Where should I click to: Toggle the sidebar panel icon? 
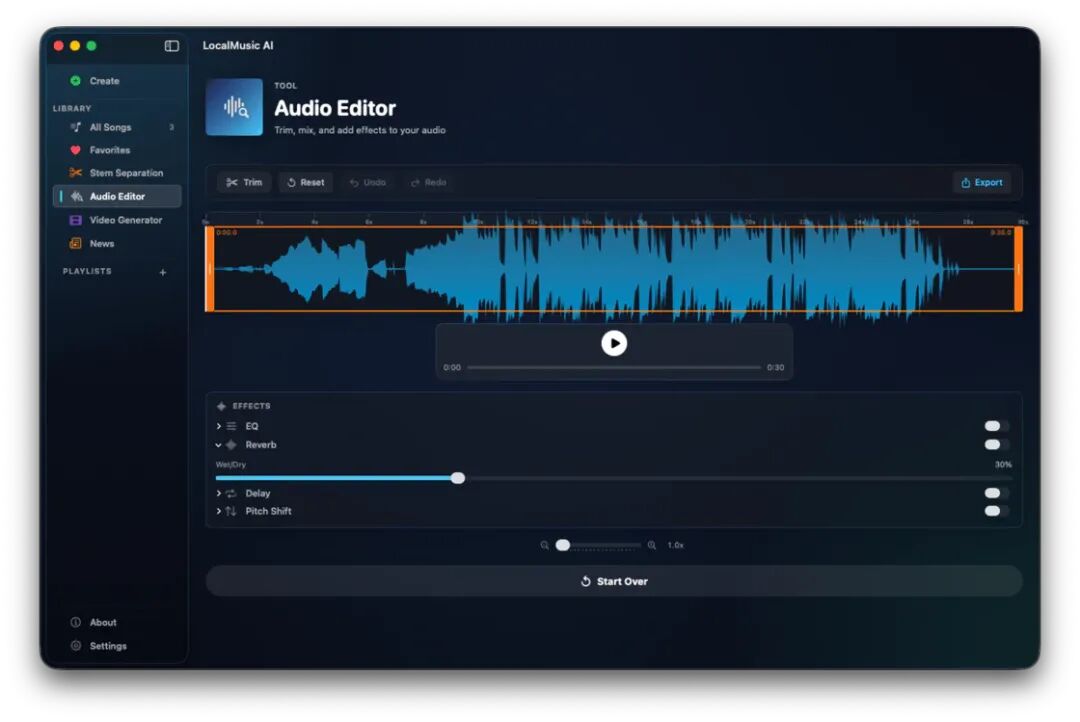click(172, 45)
